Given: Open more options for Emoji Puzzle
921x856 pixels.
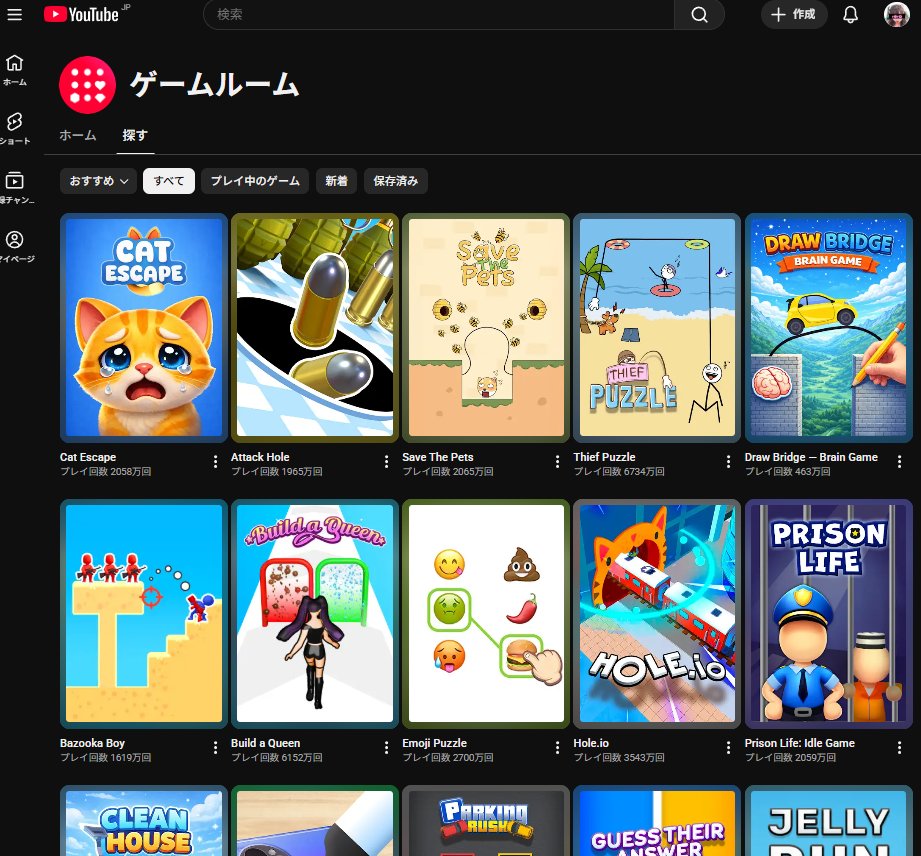Looking at the screenshot, I should (557, 747).
